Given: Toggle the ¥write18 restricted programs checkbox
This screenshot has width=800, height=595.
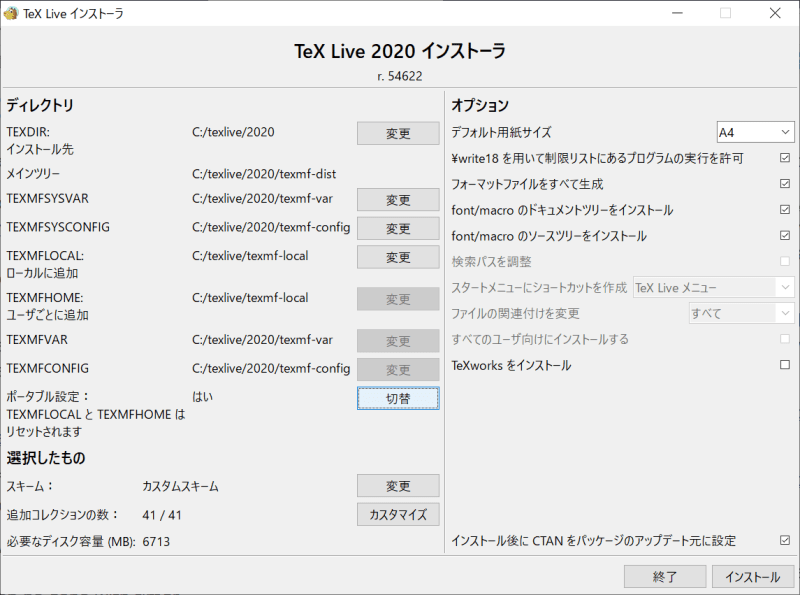Looking at the screenshot, I should coord(784,158).
